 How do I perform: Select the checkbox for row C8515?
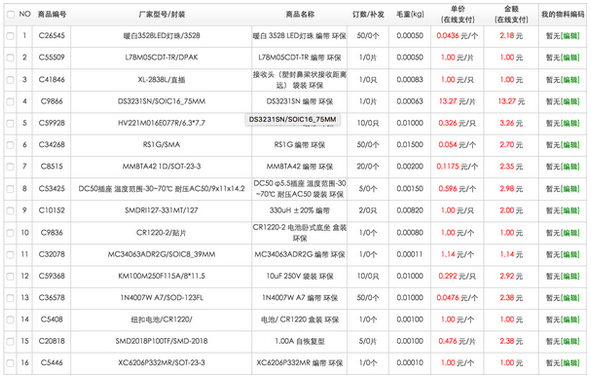10,167
